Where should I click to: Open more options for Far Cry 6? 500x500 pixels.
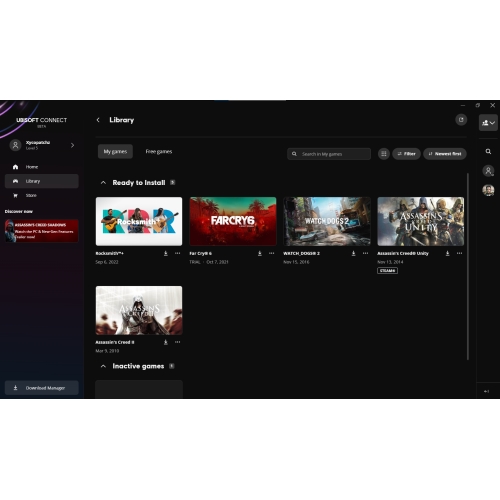pos(272,253)
